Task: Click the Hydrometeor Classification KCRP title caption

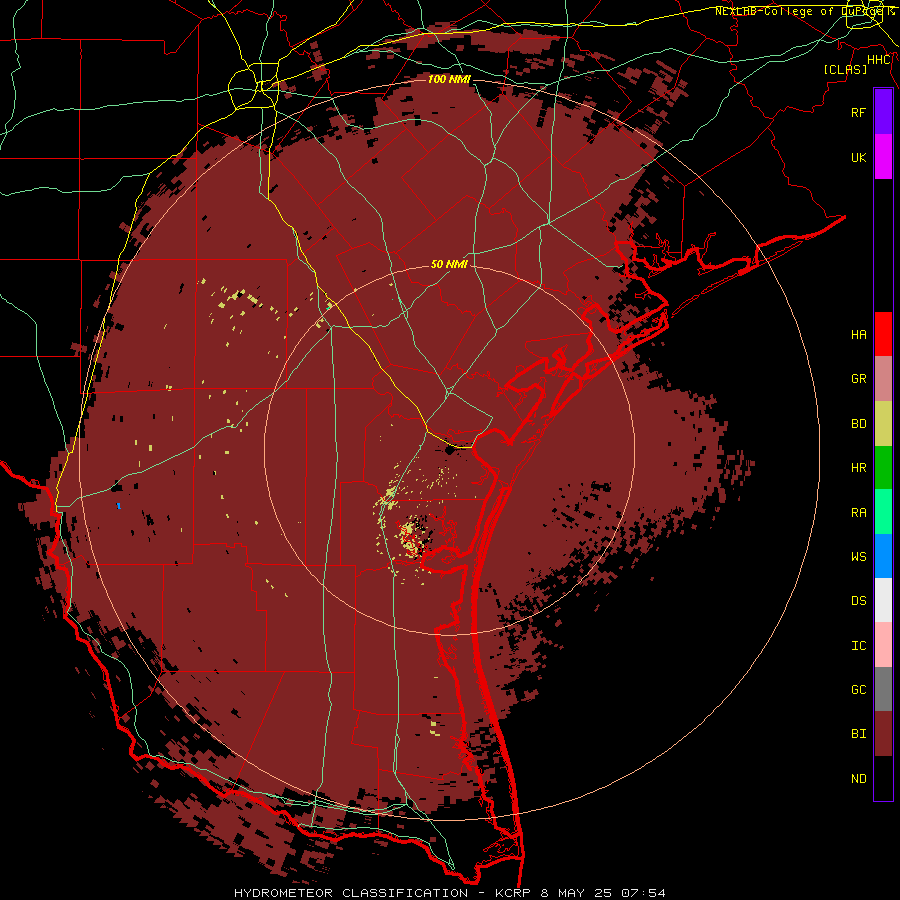Action: (x=450, y=893)
